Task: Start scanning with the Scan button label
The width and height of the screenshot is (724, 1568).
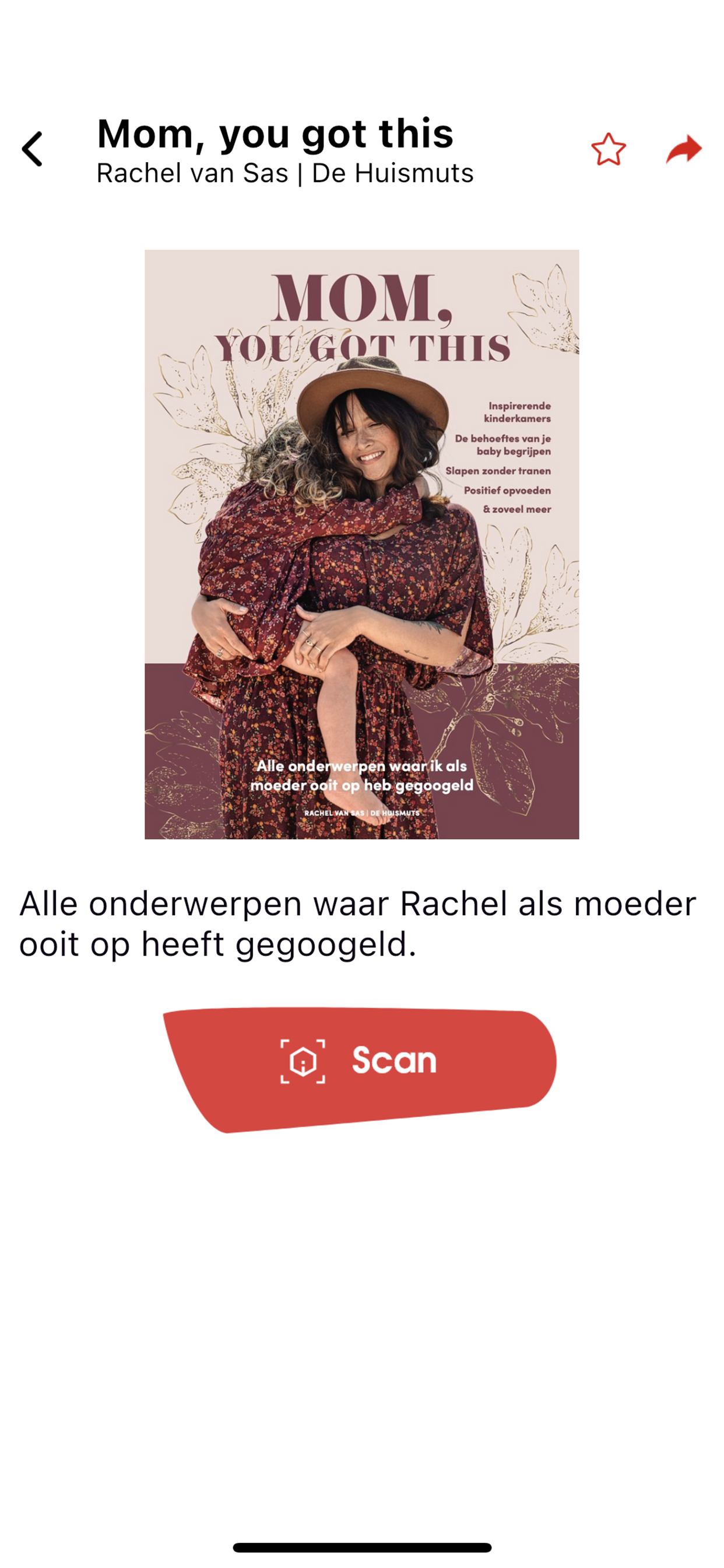Action: pyautogui.click(x=394, y=1061)
